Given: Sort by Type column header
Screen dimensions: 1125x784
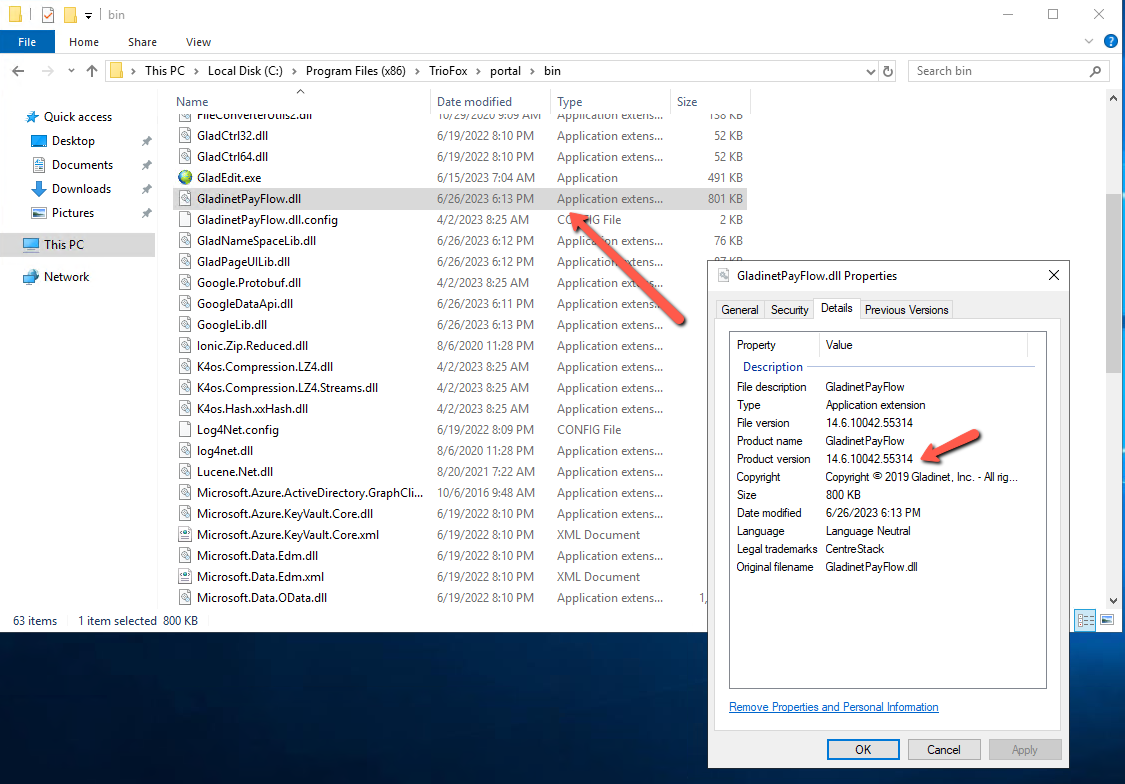Looking at the screenshot, I should coord(570,102).
